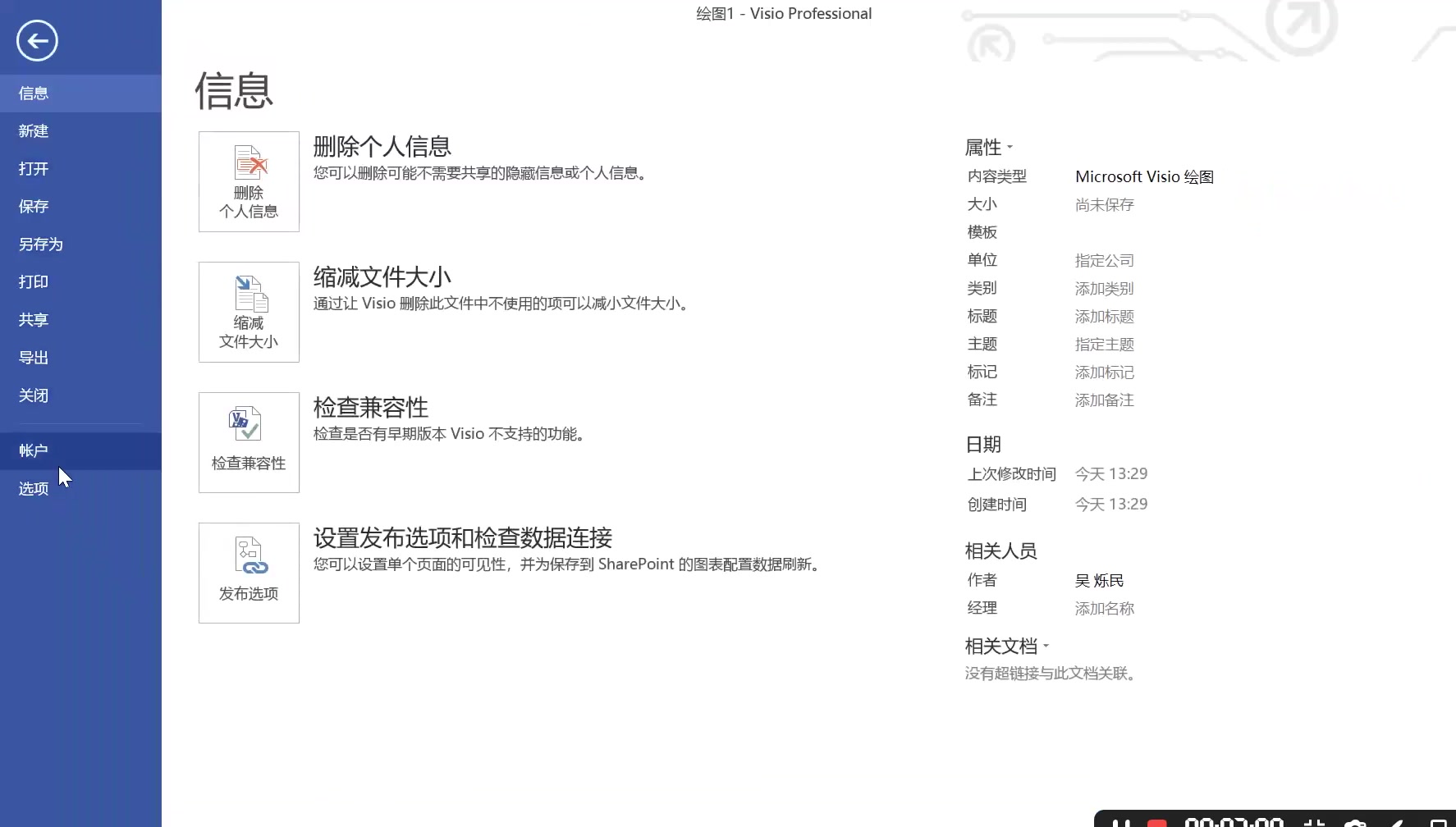Click the 发布选项 link icon
The image size is (1456, 827).
pos(249,572)
